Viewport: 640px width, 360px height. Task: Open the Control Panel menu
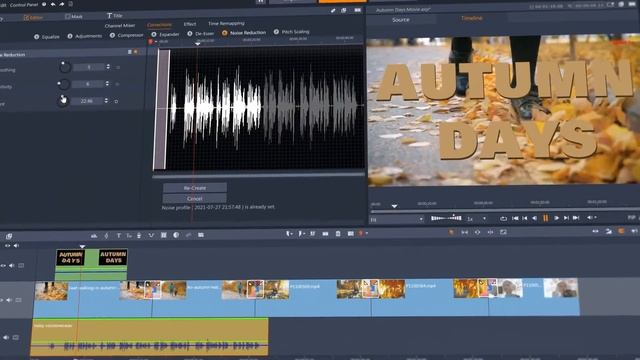coord(24,5)
